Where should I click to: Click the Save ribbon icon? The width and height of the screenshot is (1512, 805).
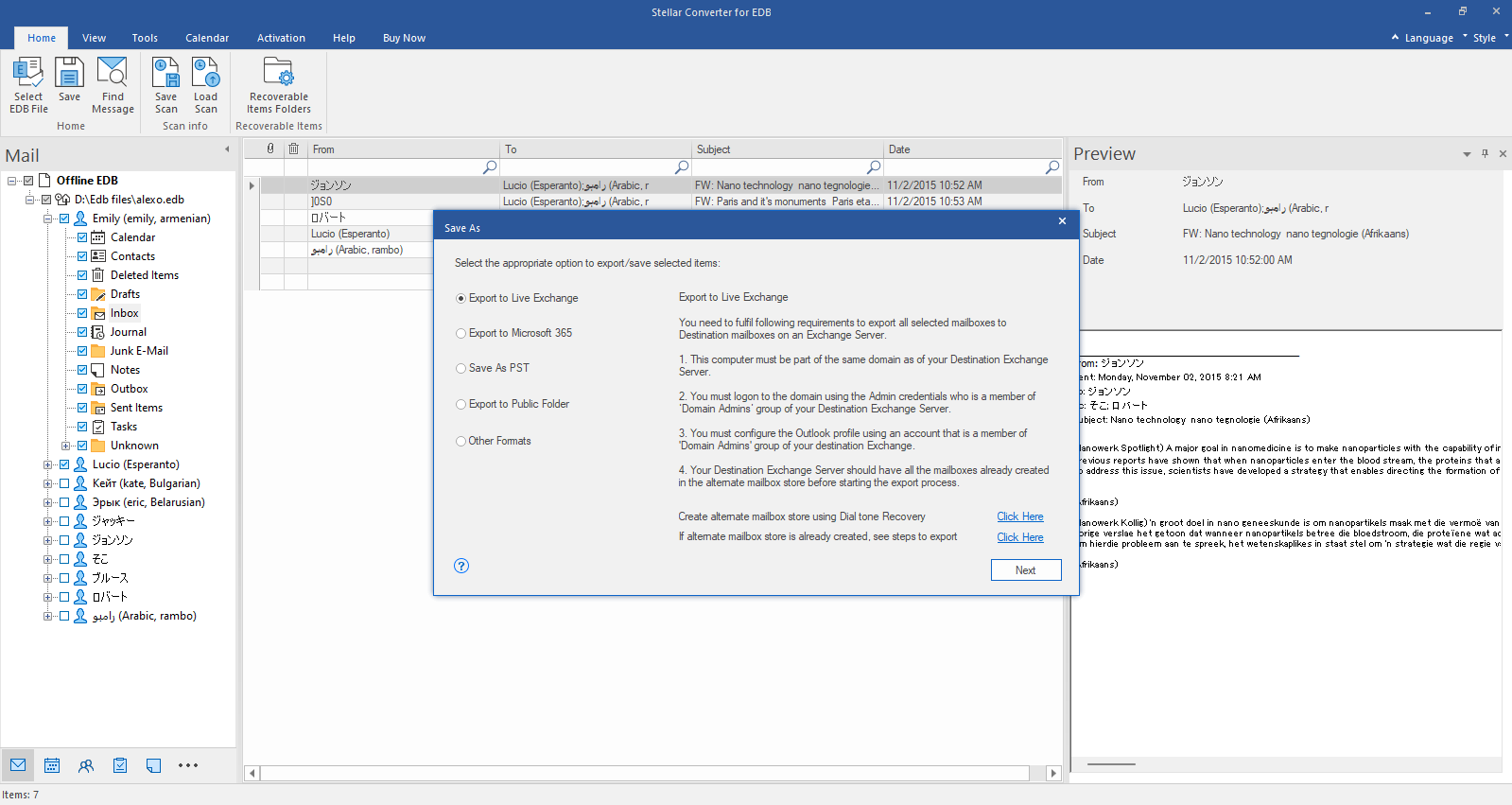(69, 79)
